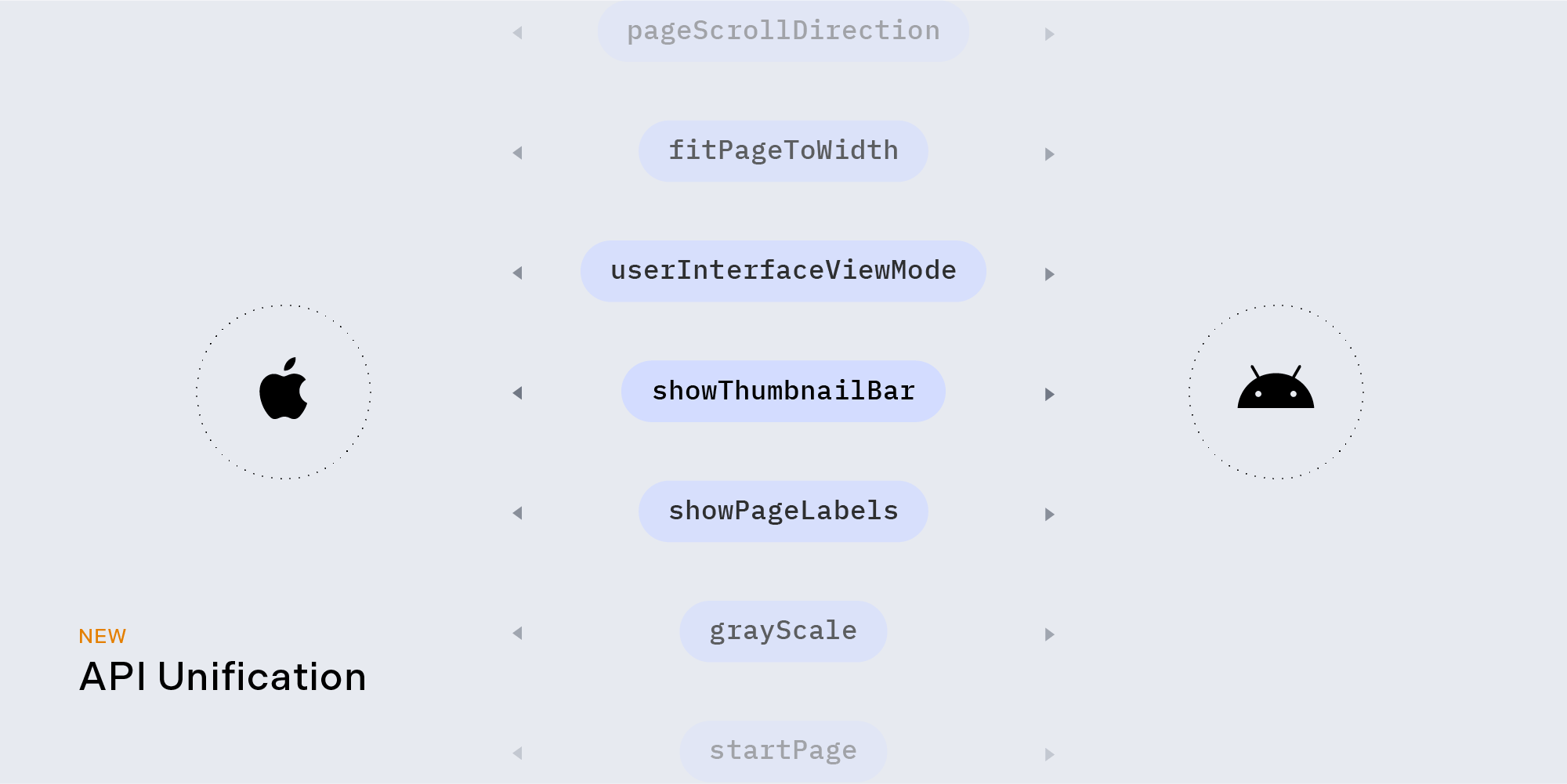The height and width of the screenshot is (784, 1567).
Task: Select the showPageLabels pill
Action: point(783,511)
